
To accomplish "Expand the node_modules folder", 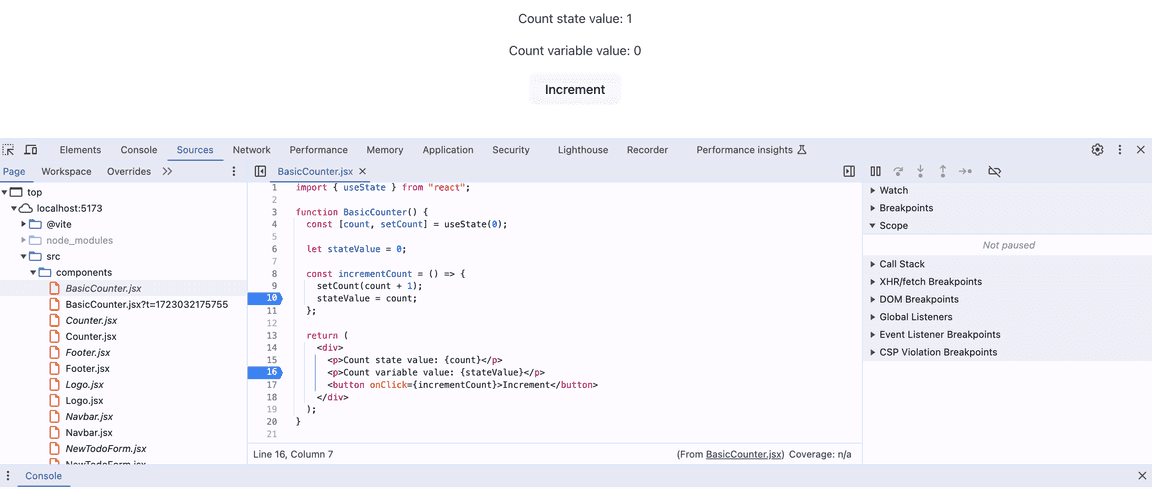I will 24,240.
